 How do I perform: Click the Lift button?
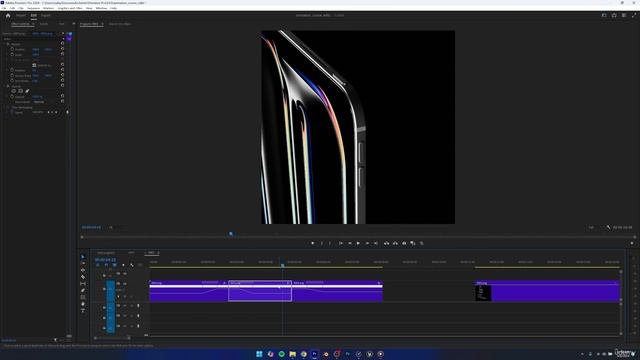click(x=387, y=243)
